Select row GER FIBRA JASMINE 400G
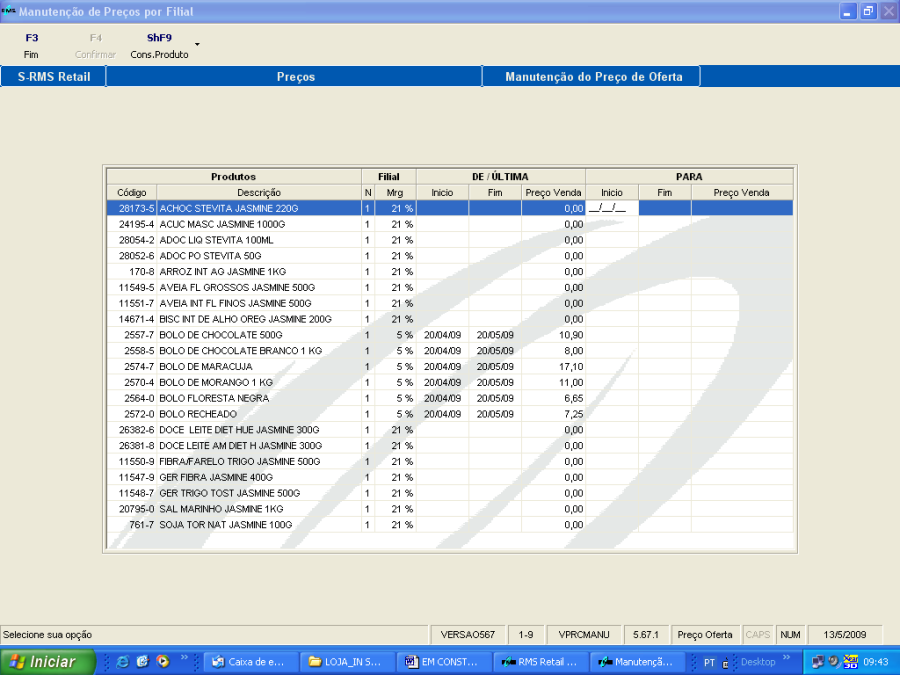The width and height of the screenshot is (900, 675). pyautogui.click(x=449, y=477)
